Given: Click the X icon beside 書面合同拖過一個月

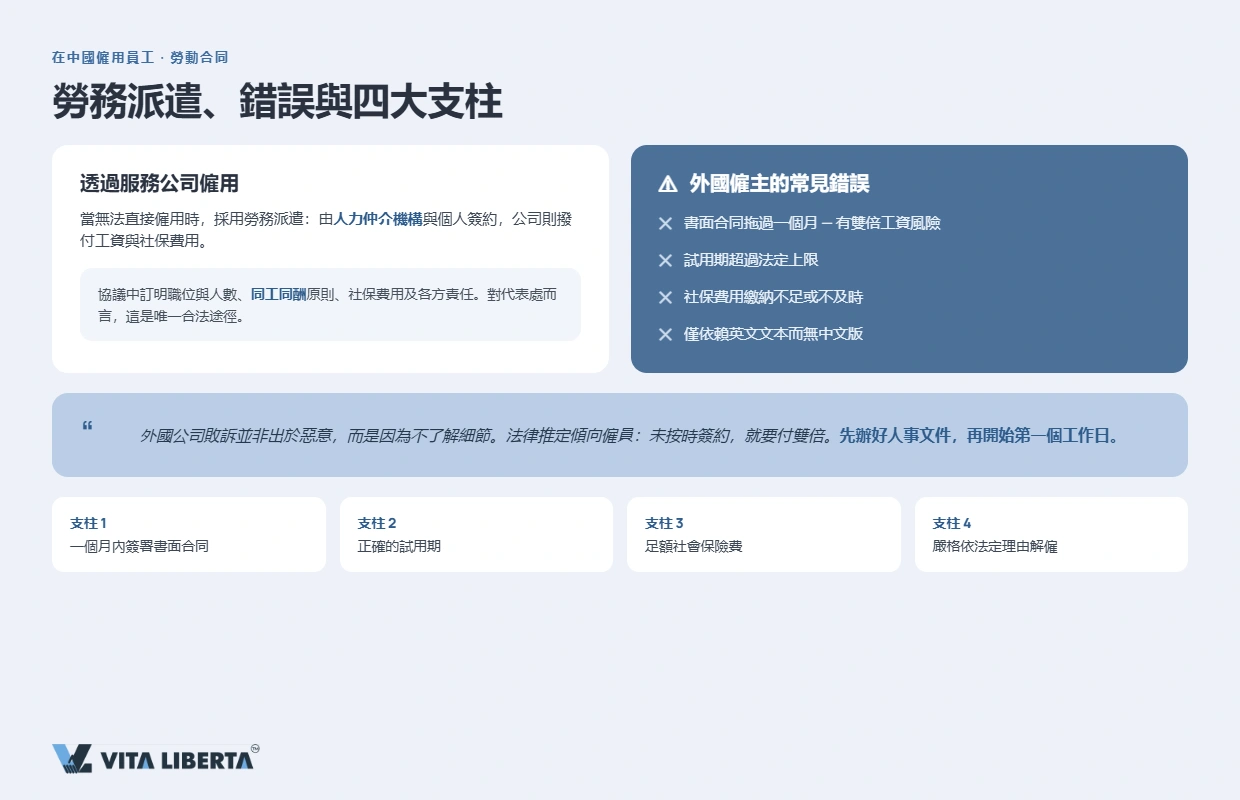Looking at the screenshot, I should point(665,224).
